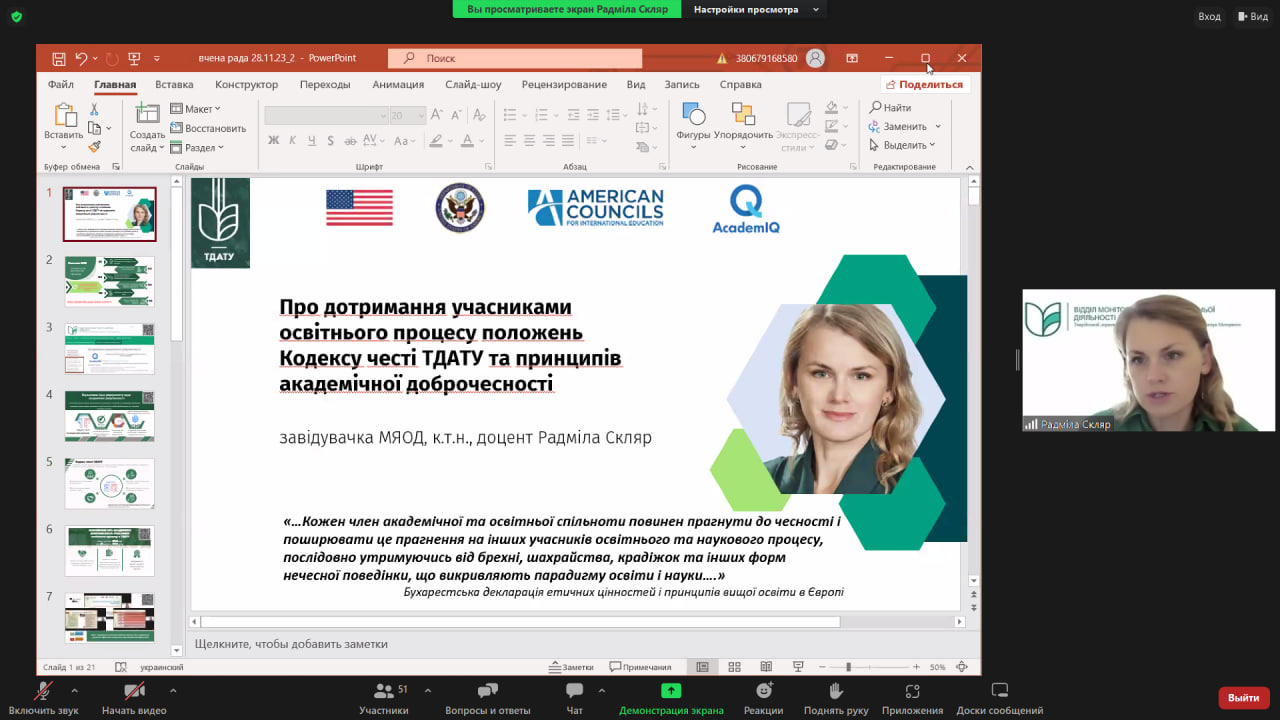Open the Вставка ribbon tab
The image size is (1280, 720).
point(174,85)
